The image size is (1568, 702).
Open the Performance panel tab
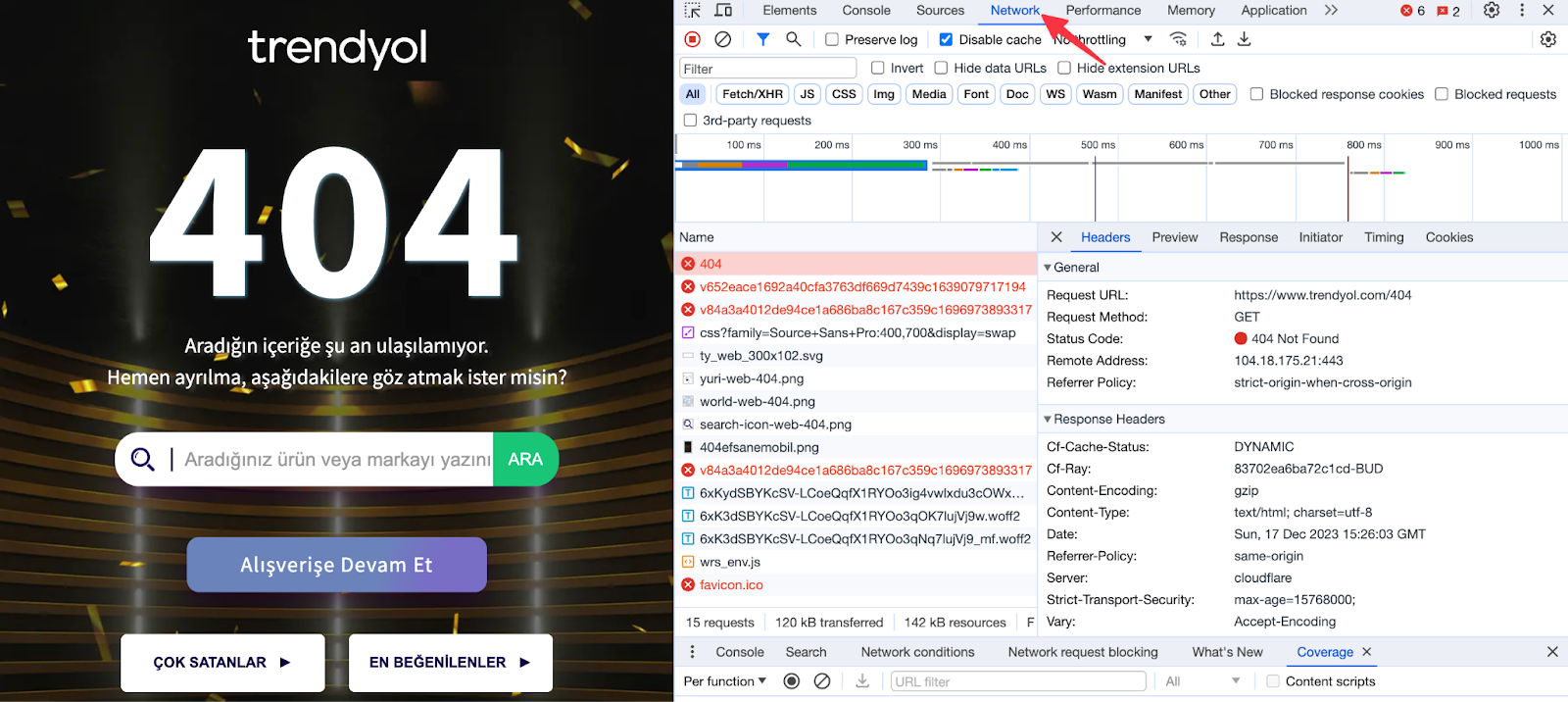pos(1103,11)
